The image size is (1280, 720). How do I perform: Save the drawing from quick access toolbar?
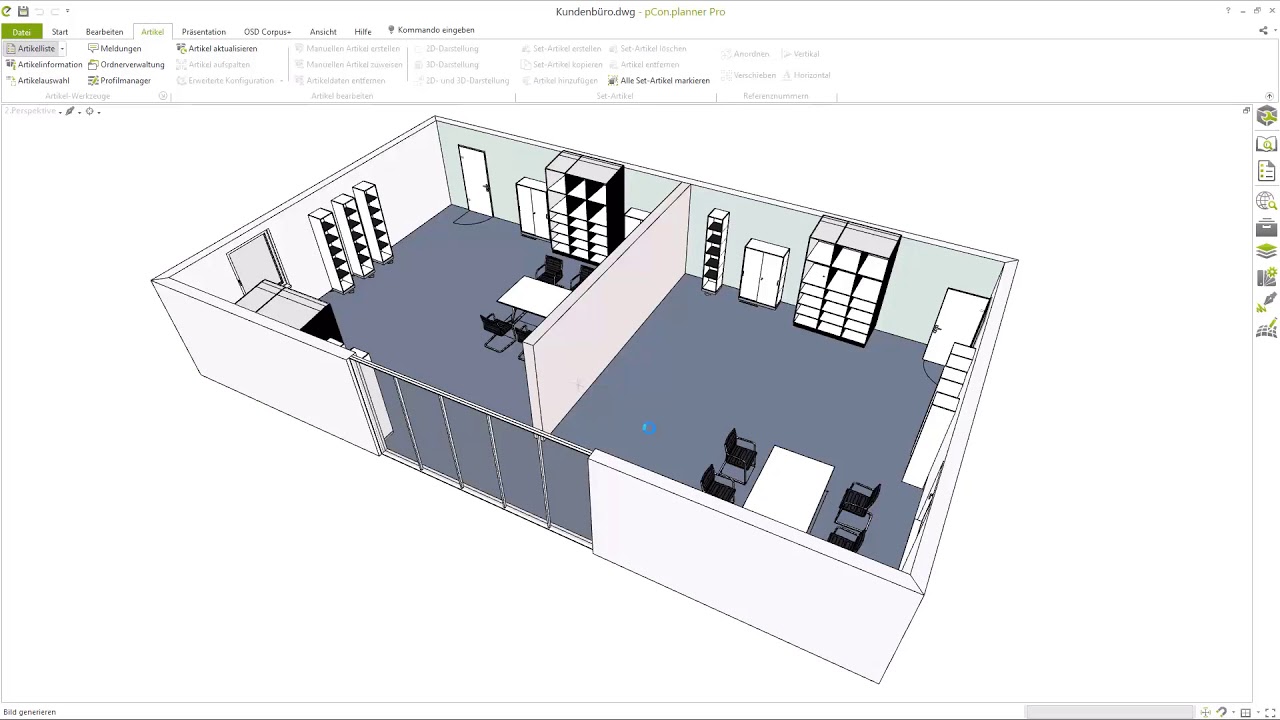pyautogui.click(x=23, y=11)
